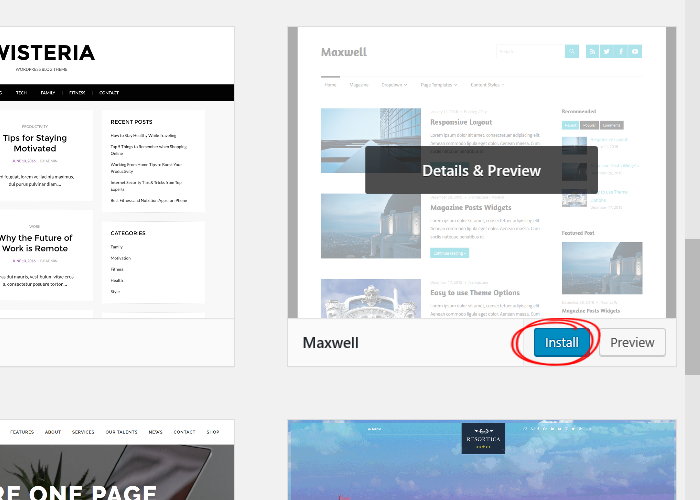
Task: Click the Twitter icon in Maxwell preview
Action: point(607,51)
